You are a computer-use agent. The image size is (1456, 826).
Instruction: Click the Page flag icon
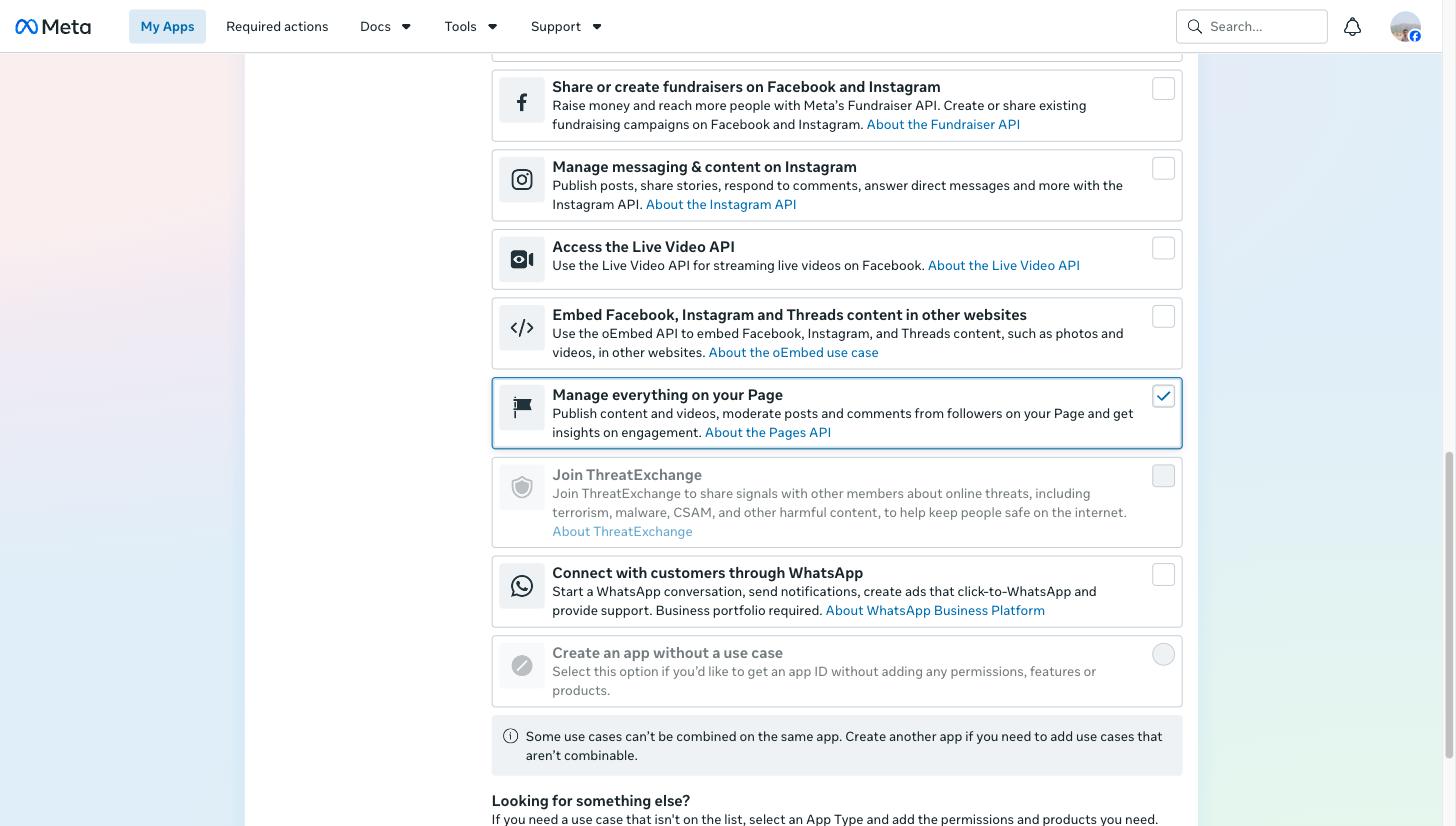(x=522, y=407)
